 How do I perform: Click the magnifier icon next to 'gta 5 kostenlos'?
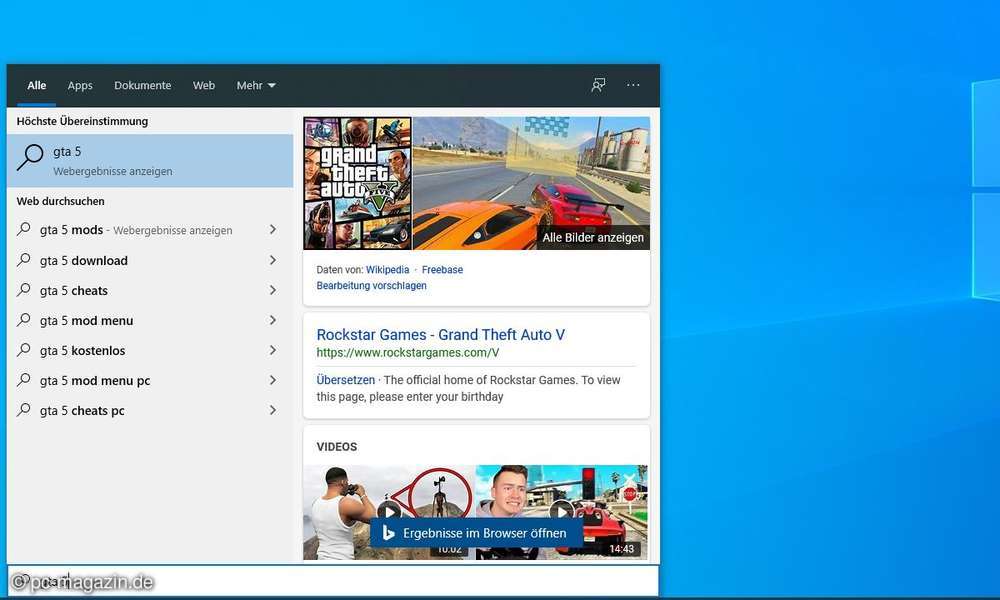(x=24, y=350)
